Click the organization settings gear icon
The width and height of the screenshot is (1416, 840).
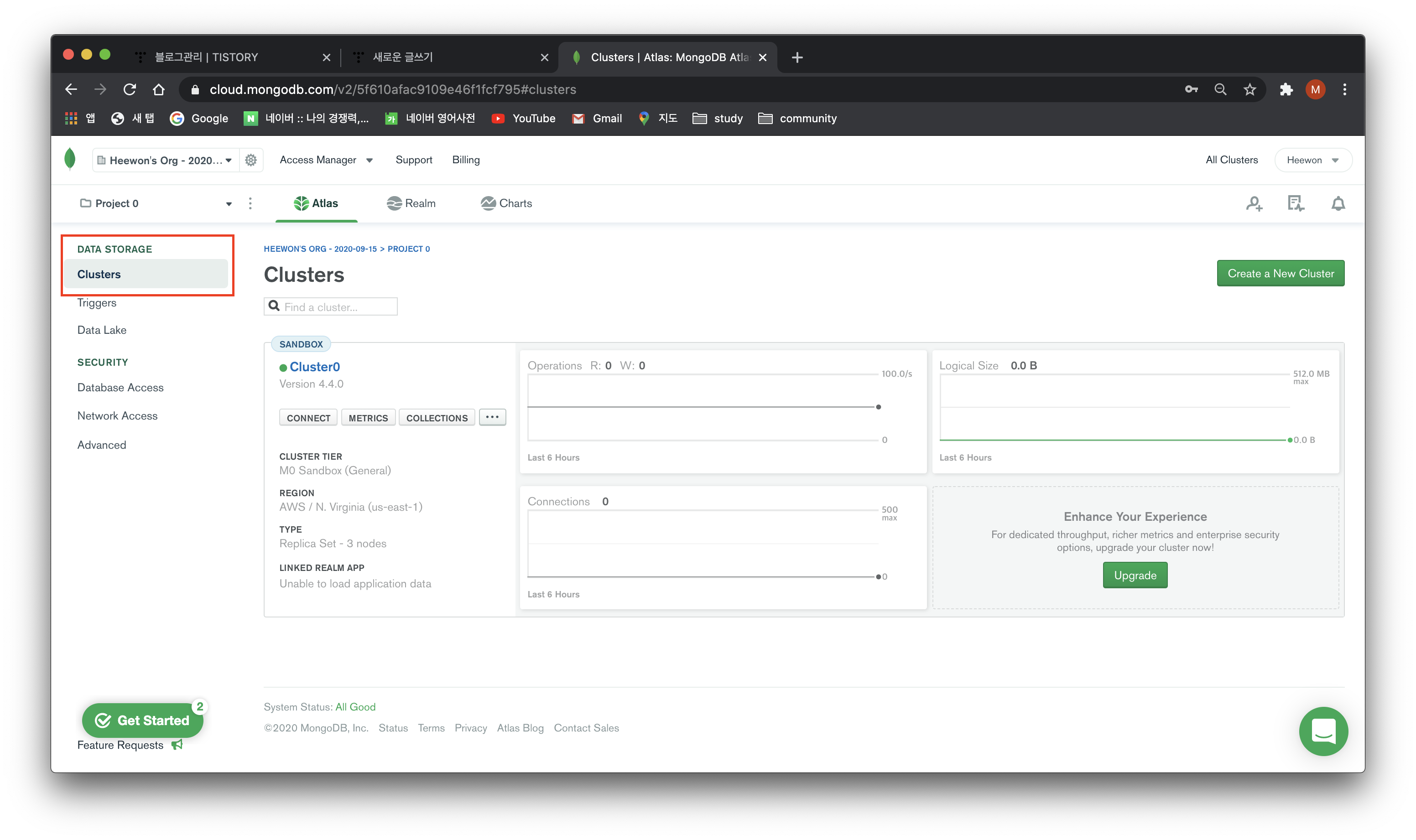tap(251, 160)
